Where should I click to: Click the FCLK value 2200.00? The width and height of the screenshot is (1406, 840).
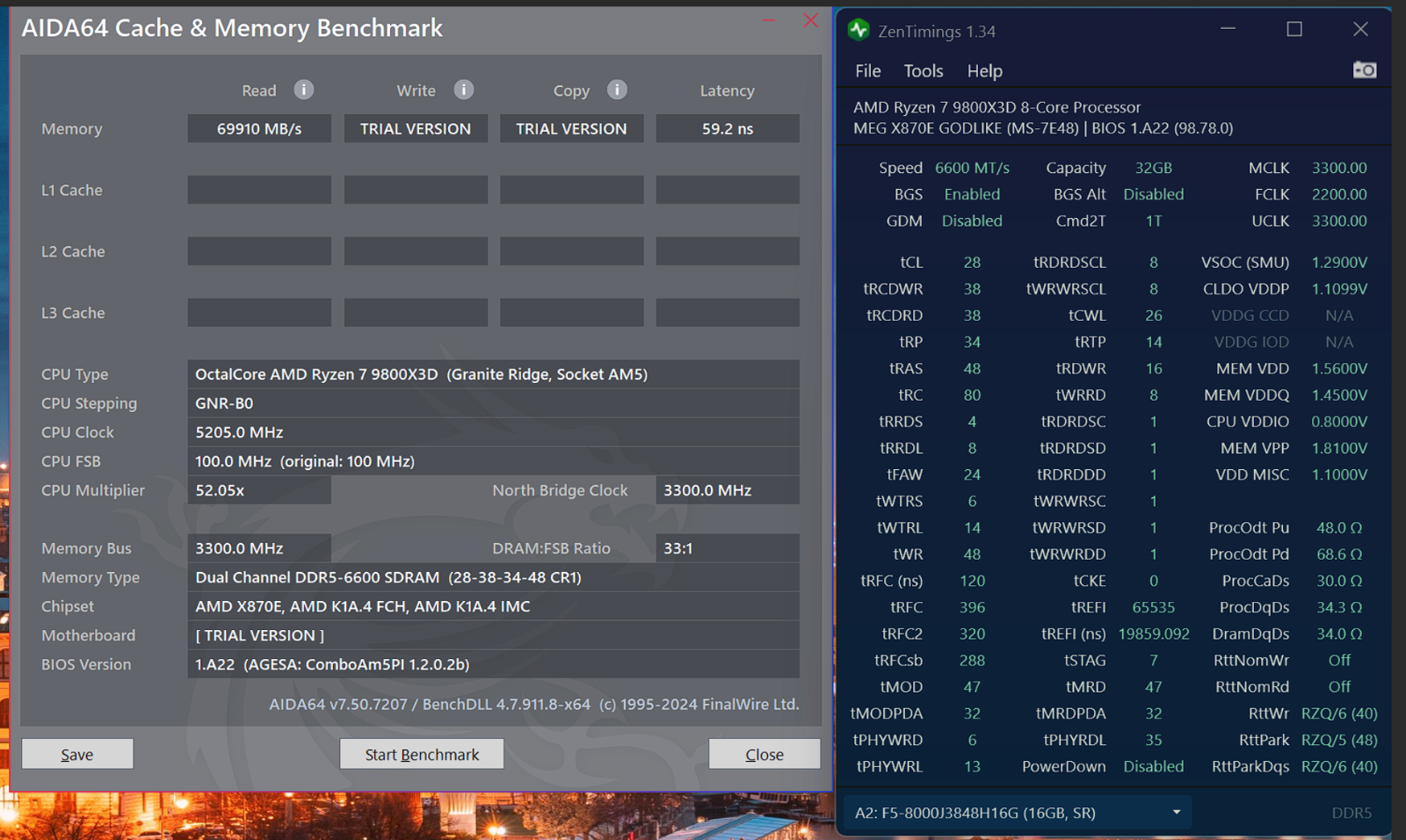click(x=1339, y=194)
